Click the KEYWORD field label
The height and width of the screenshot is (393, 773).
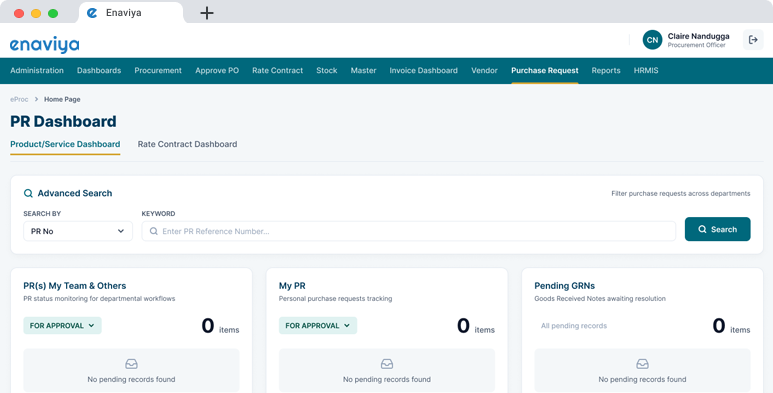[x=158, y=214]
